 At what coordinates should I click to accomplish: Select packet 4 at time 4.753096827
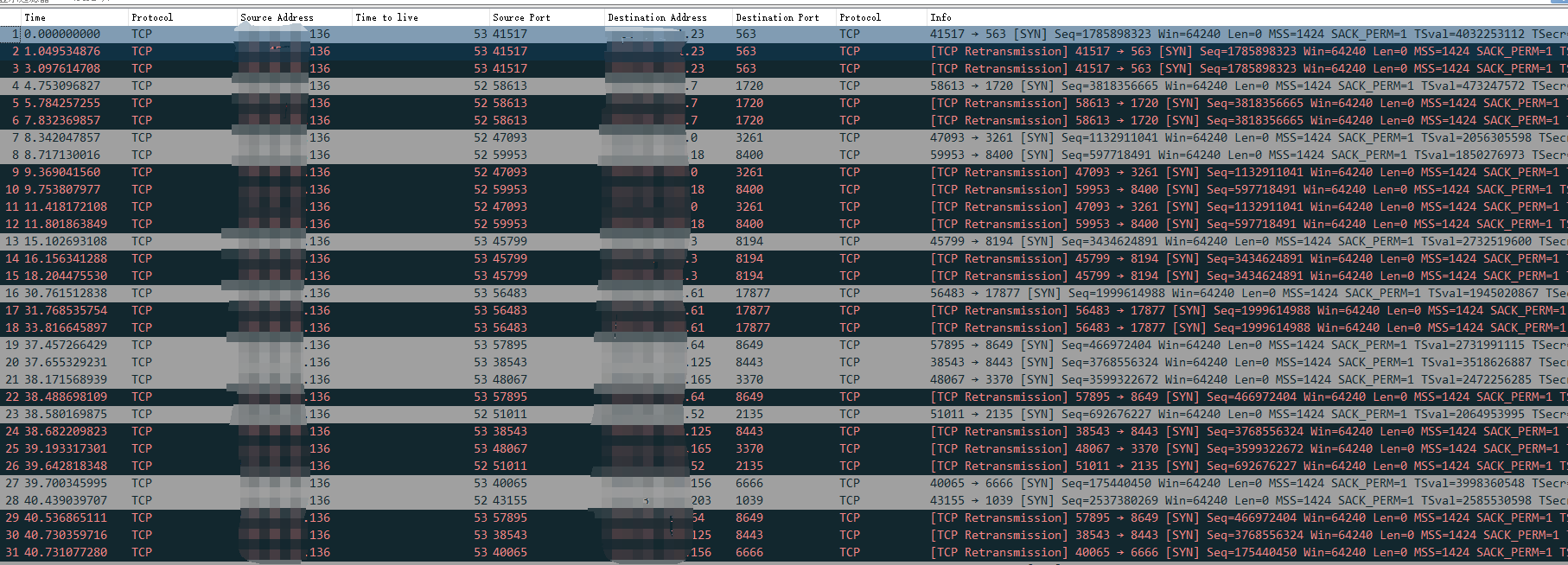coord(62,86)
